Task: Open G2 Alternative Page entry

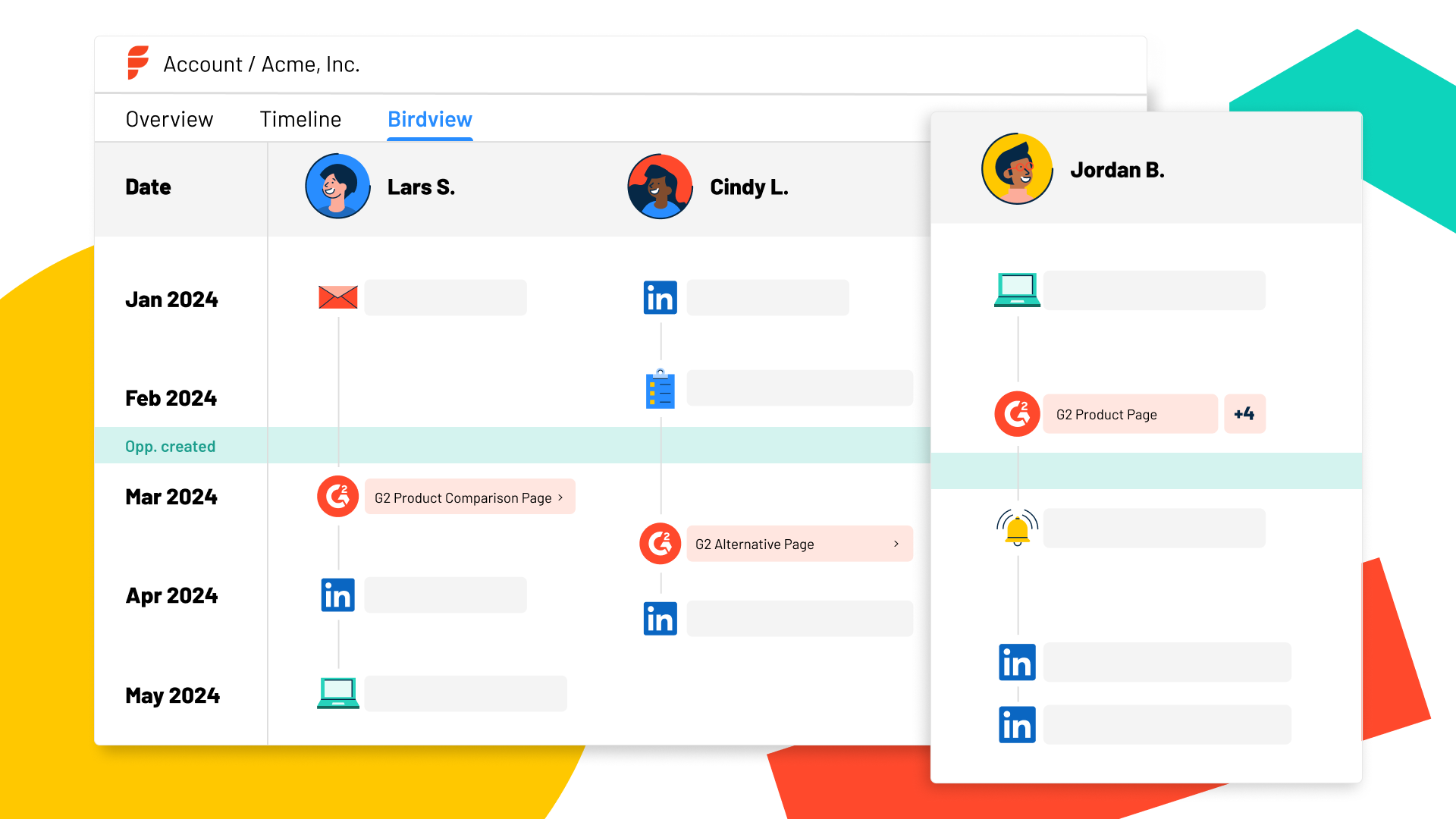Action: point(800,544)
